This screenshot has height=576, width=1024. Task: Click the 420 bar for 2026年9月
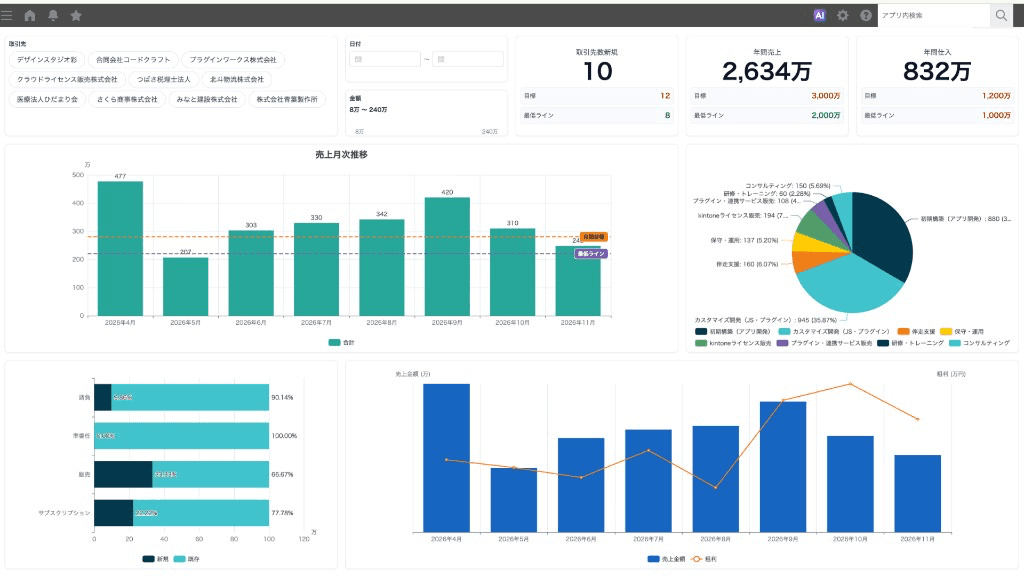[447, 257]
